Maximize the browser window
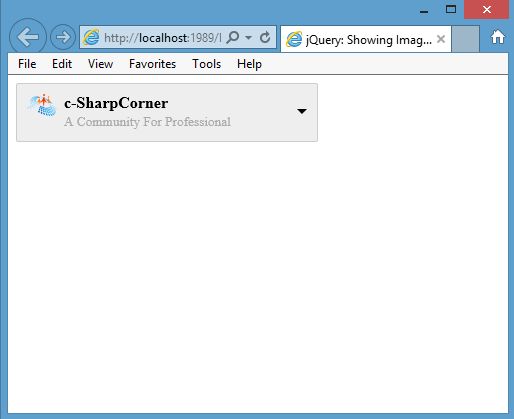 pos(451,9)
